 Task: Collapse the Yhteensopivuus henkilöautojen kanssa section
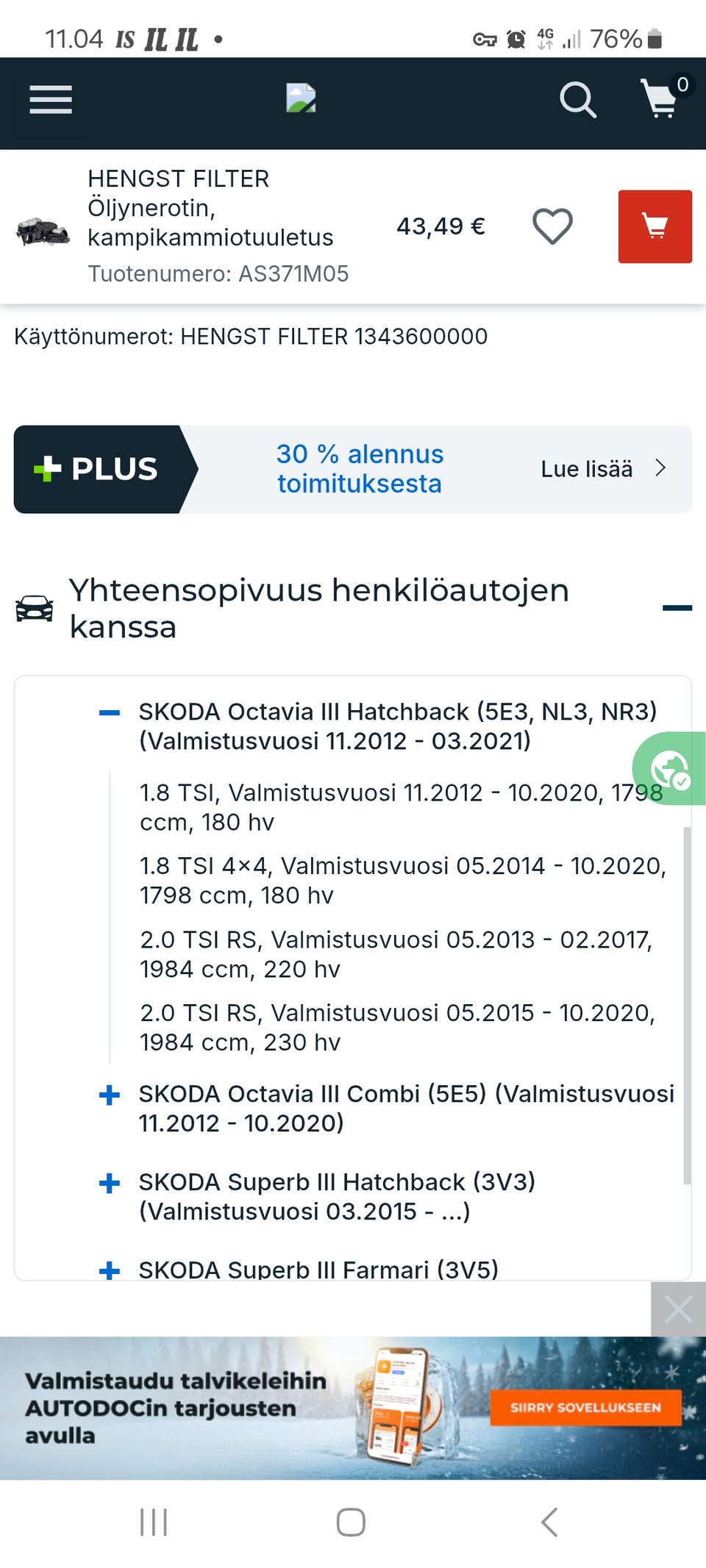coord(677,608)
